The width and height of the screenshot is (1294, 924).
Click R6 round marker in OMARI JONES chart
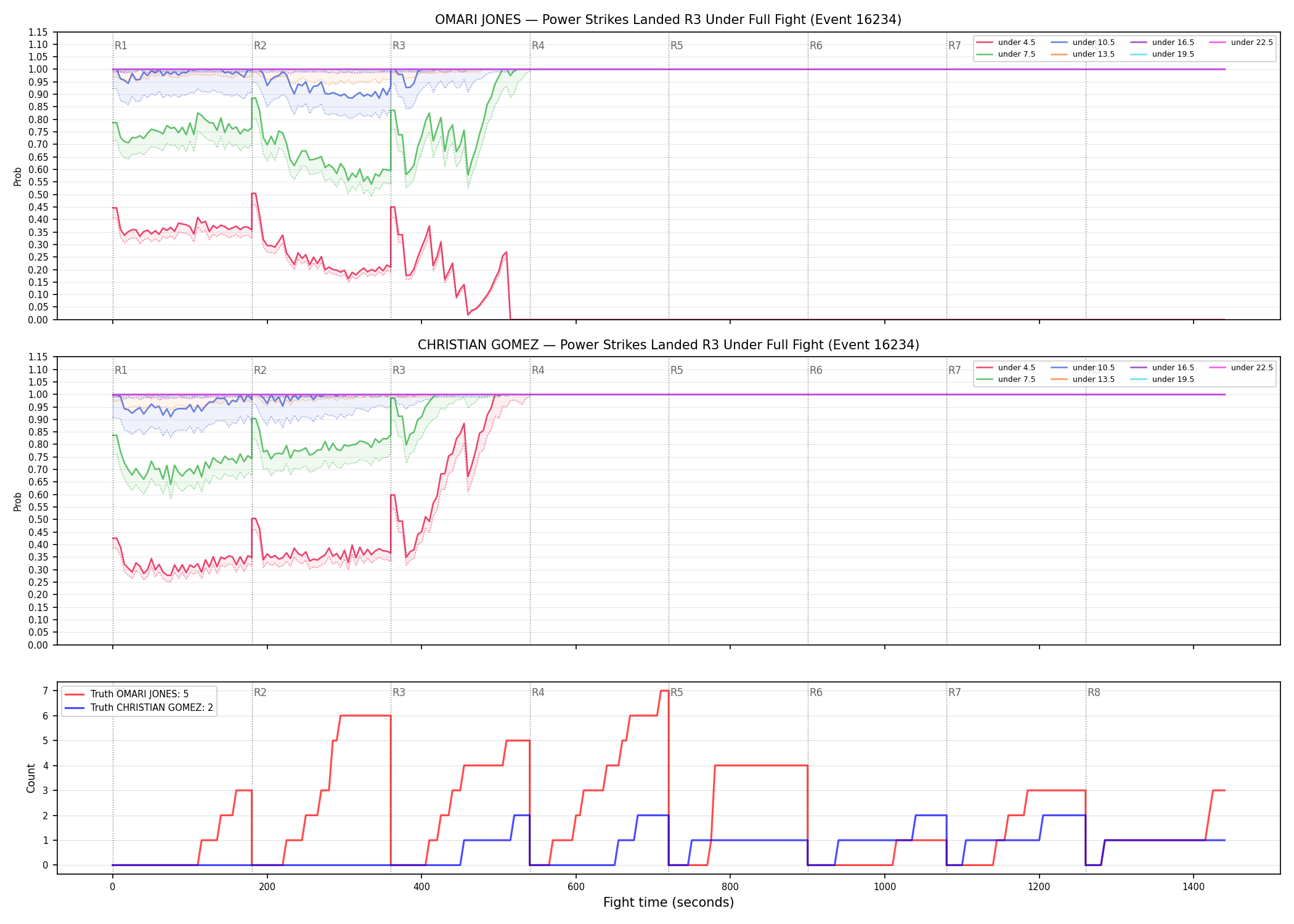816,46
